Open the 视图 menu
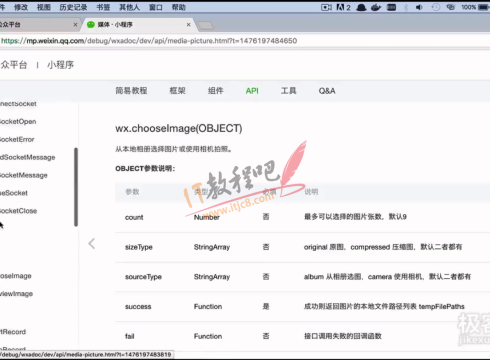 (44, 7)
